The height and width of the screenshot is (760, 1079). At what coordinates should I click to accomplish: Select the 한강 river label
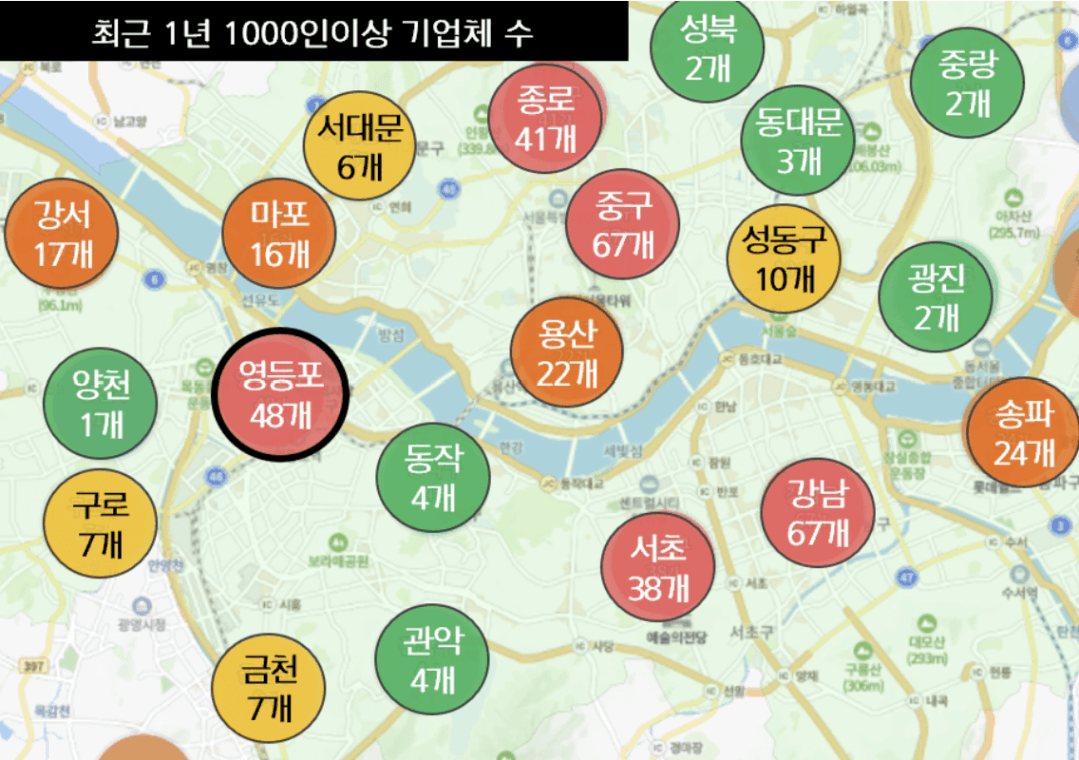(511, 448)
